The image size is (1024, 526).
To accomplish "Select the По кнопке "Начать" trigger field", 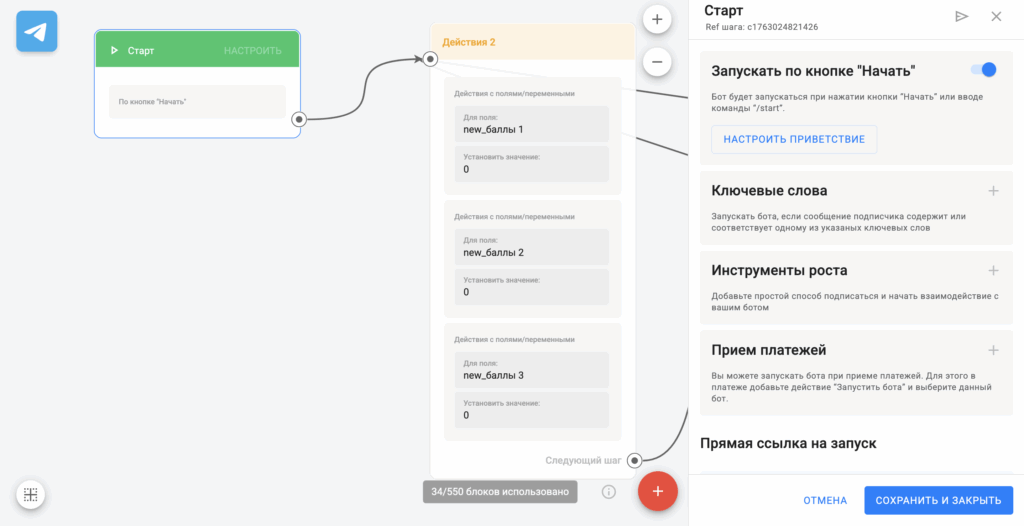I will 197,102.
